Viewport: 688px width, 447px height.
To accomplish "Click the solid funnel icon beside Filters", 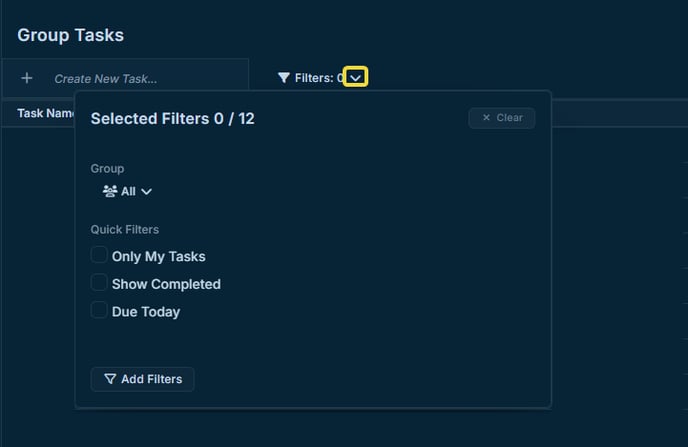I will click(283, 78).
